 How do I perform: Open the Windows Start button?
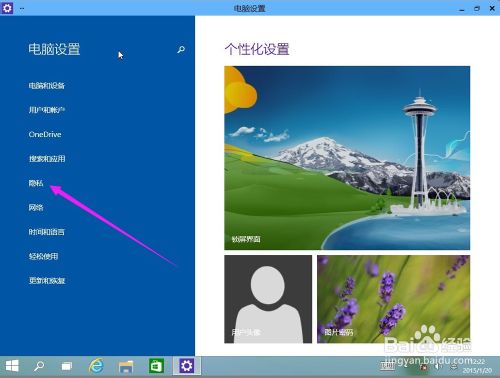tap(12, 366)
